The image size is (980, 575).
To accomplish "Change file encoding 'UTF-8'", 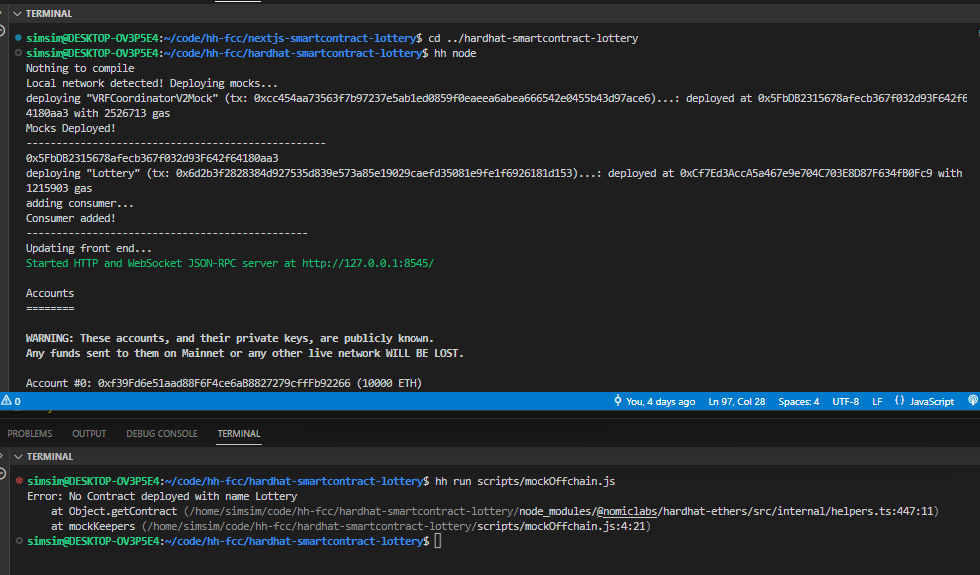I will pos(846,402).
